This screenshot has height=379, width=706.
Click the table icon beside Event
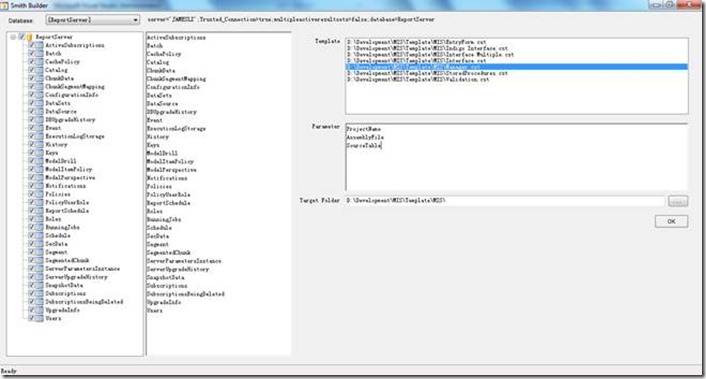[40, 128]
